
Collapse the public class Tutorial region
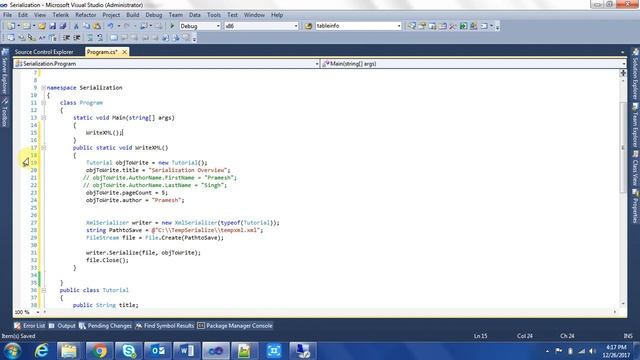43,290
